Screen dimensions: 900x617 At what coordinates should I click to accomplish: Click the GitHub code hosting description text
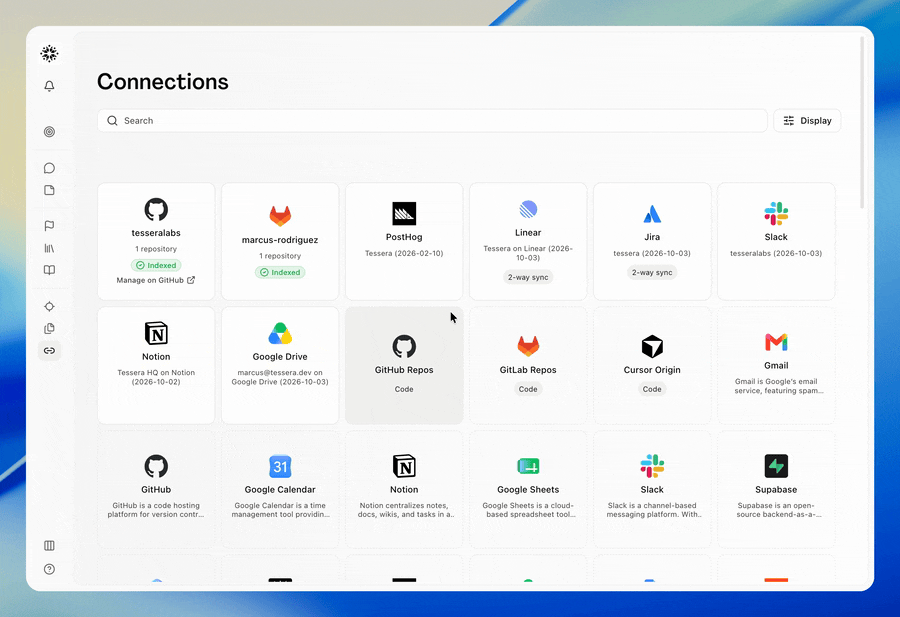coord(156,510)
